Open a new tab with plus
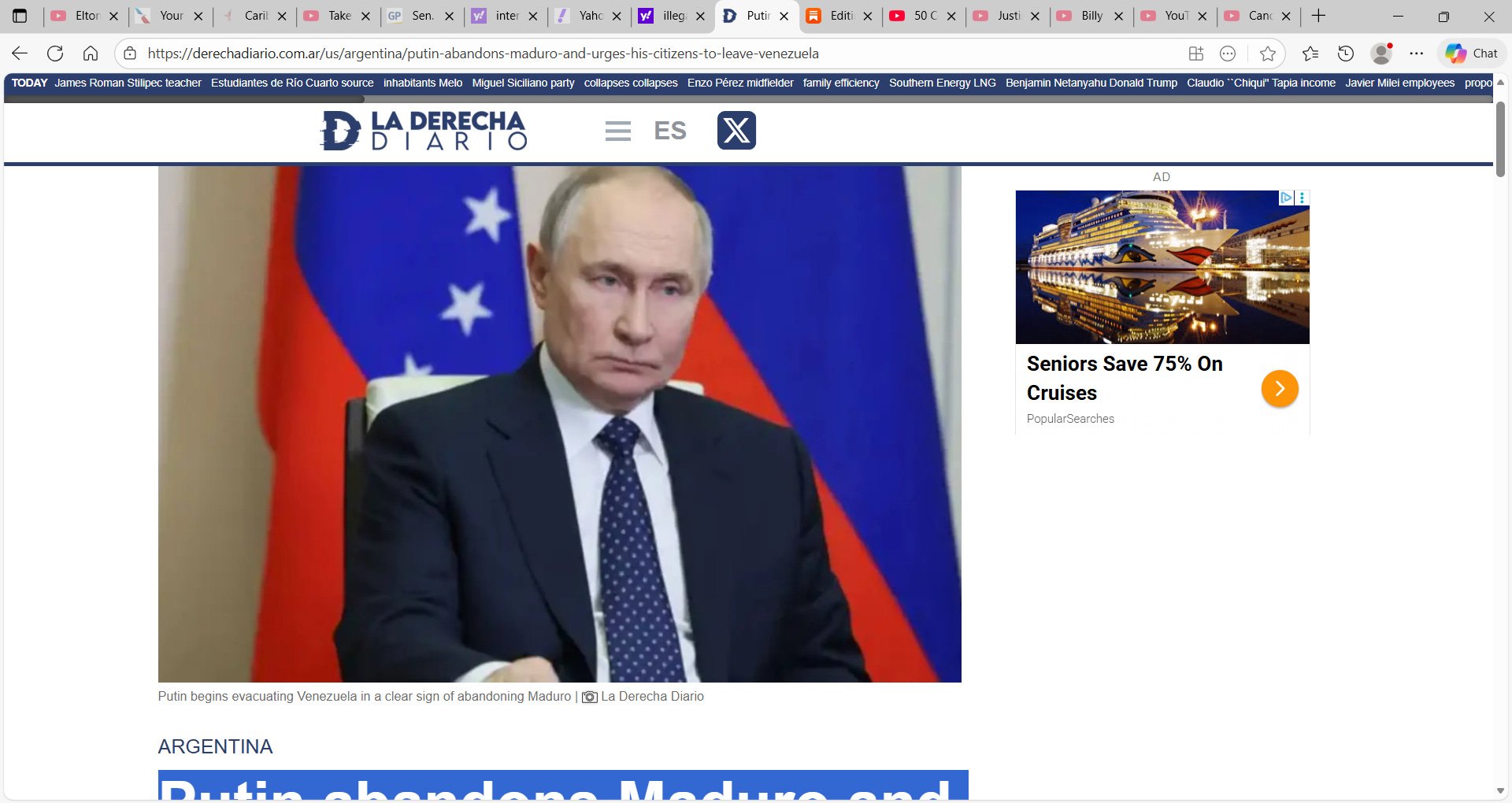The image size is (1512, 803). (x=1319, y=16)
